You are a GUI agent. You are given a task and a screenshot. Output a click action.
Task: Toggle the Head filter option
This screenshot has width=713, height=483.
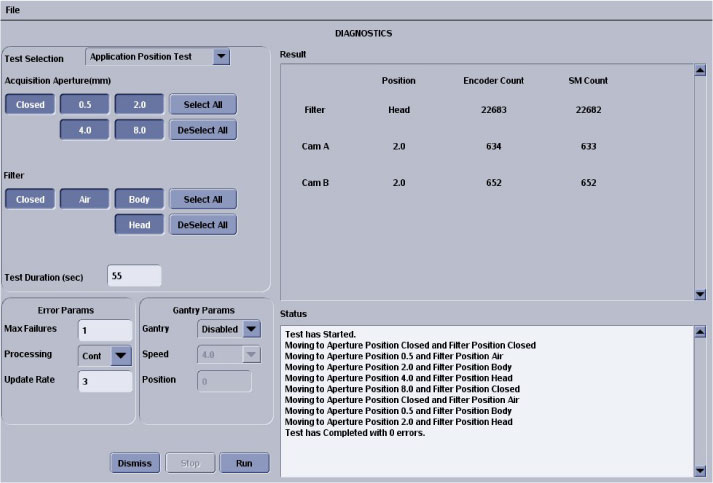pyautogui.click(x=139, y=225)
